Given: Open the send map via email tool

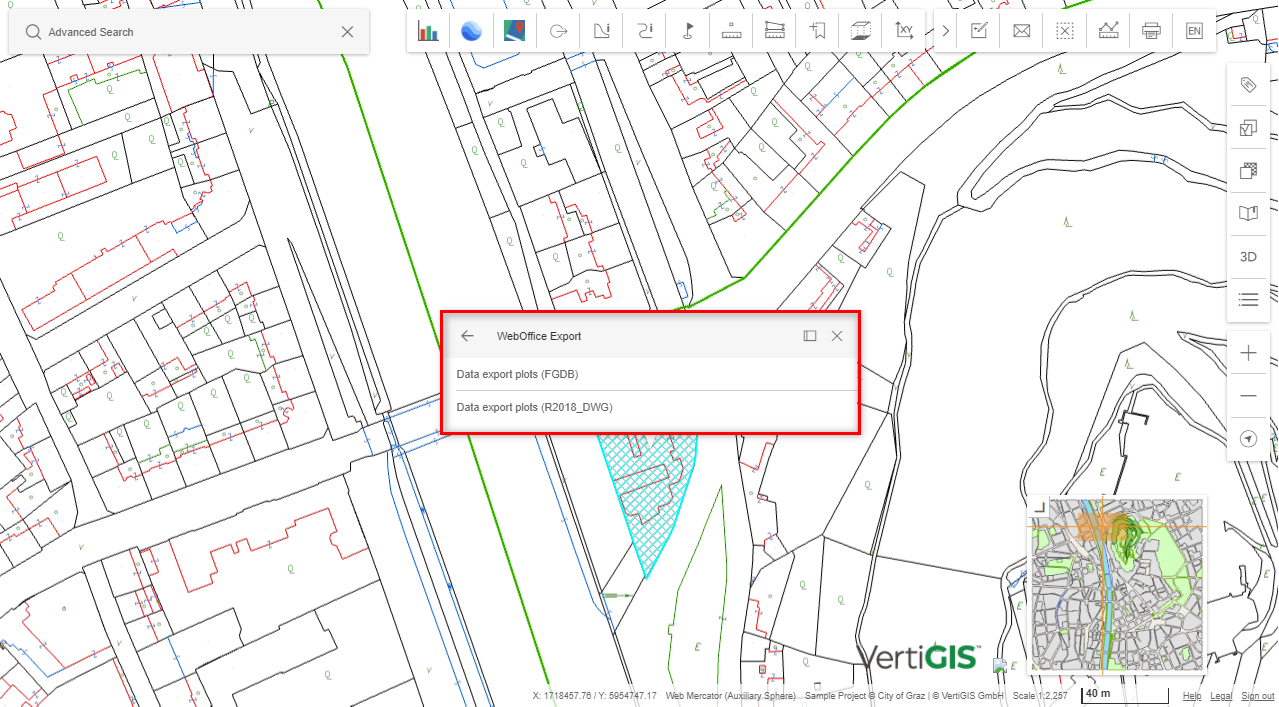Looking at the screenshot, I should click(x=1021, y=30).
